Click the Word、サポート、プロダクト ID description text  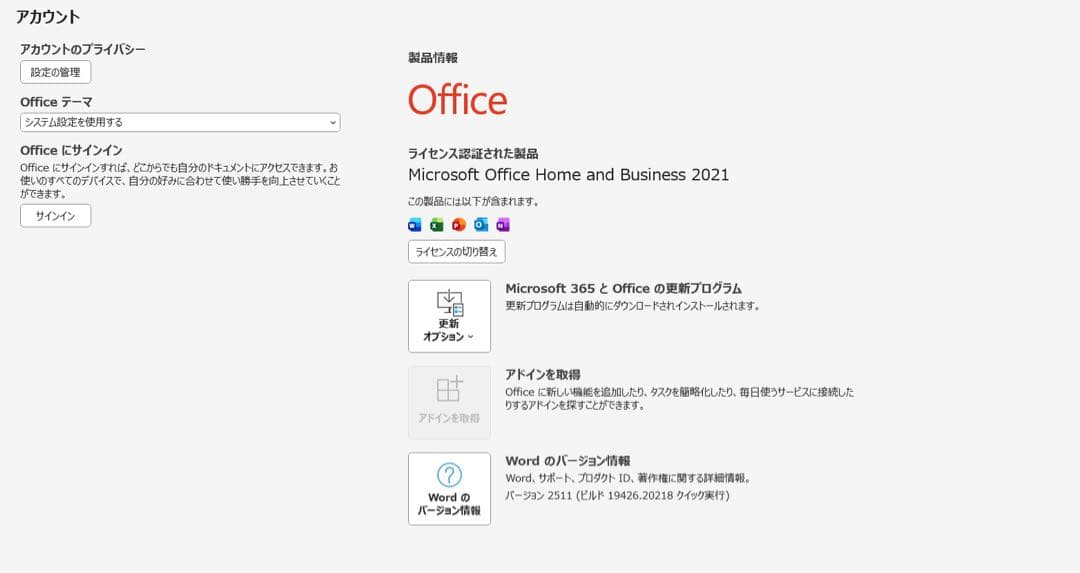(628, 478)
